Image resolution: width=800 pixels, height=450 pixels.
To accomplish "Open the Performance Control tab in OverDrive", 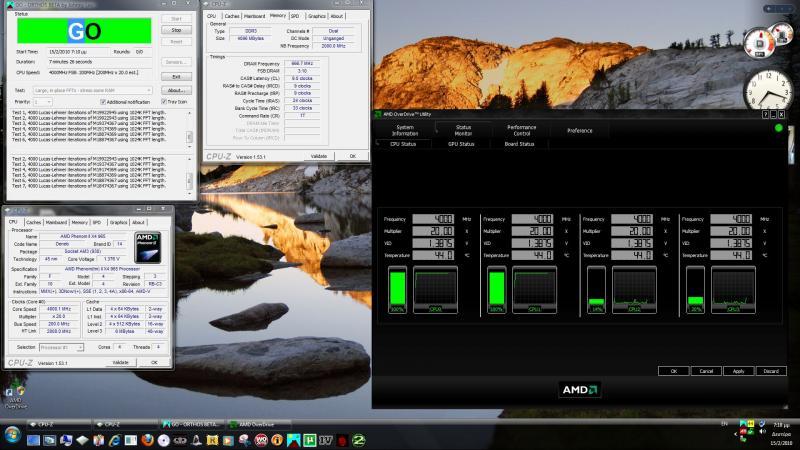I will point(521,130).
